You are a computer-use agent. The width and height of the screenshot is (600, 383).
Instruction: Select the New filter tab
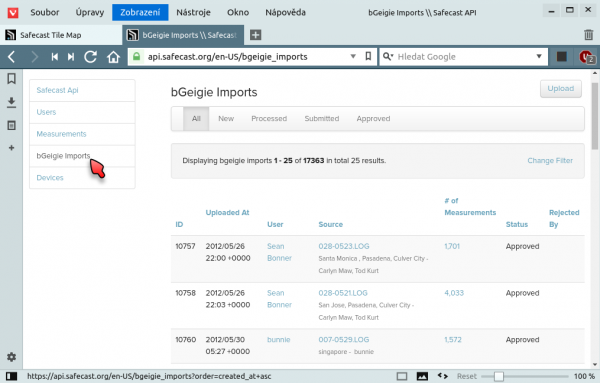click(x=226, y=119)
